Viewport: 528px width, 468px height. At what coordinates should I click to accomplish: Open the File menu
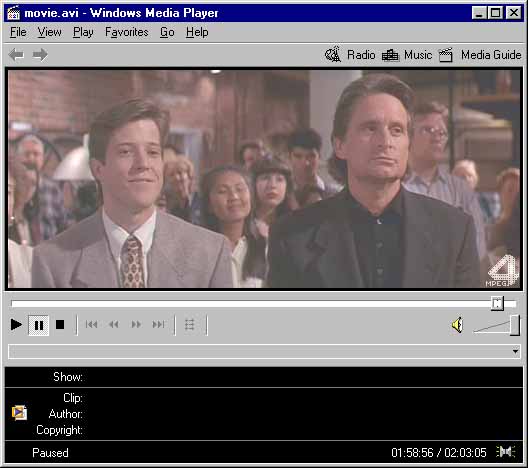click(18, 32)
